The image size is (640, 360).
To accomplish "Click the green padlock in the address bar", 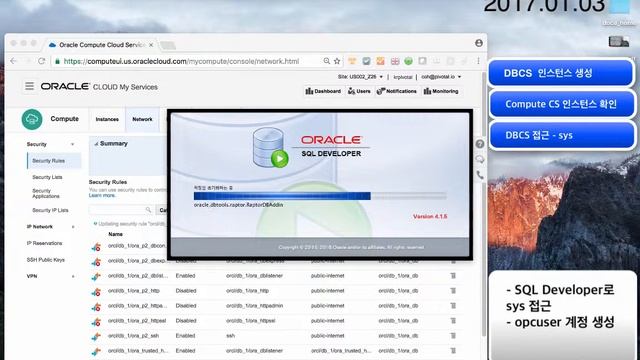I will pyautogui.click(x=58, y=61).
